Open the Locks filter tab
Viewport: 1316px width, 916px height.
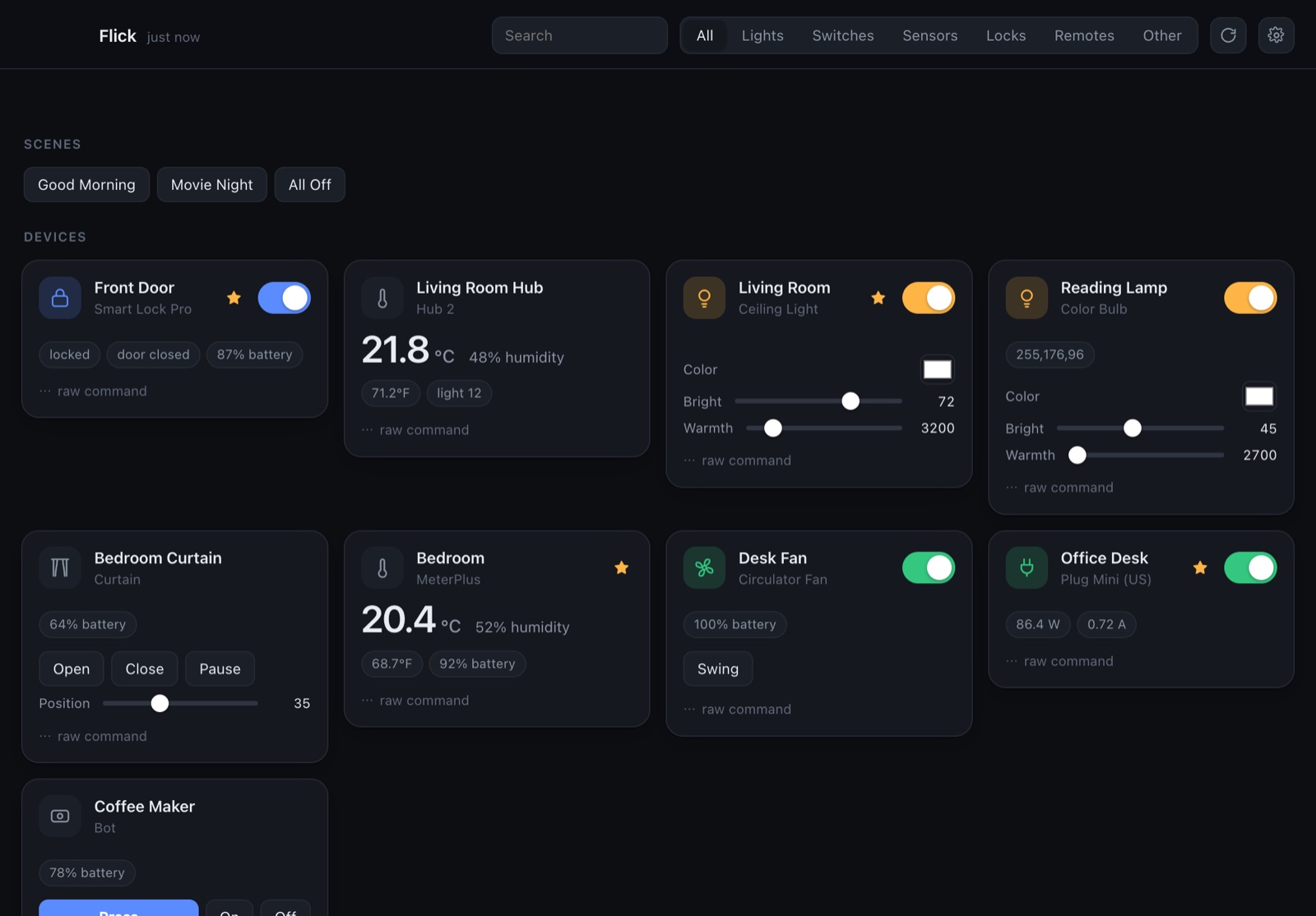[x=1006, y=35]
